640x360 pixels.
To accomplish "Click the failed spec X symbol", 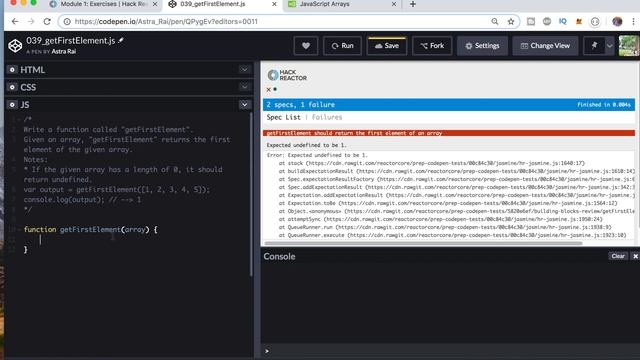I will [269, 89].
